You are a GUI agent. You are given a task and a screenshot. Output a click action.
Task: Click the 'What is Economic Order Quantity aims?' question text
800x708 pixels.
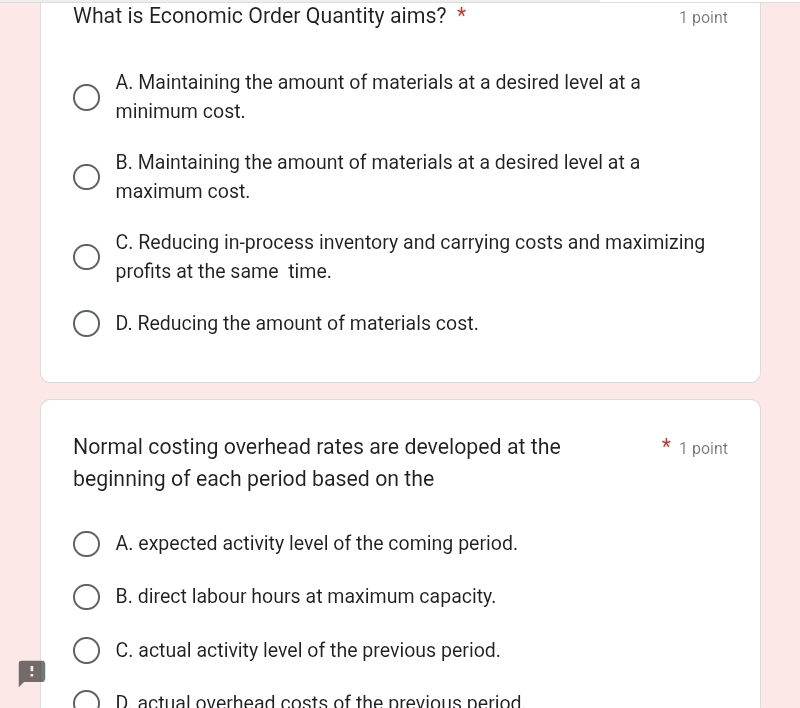click(x=260, y=16)
